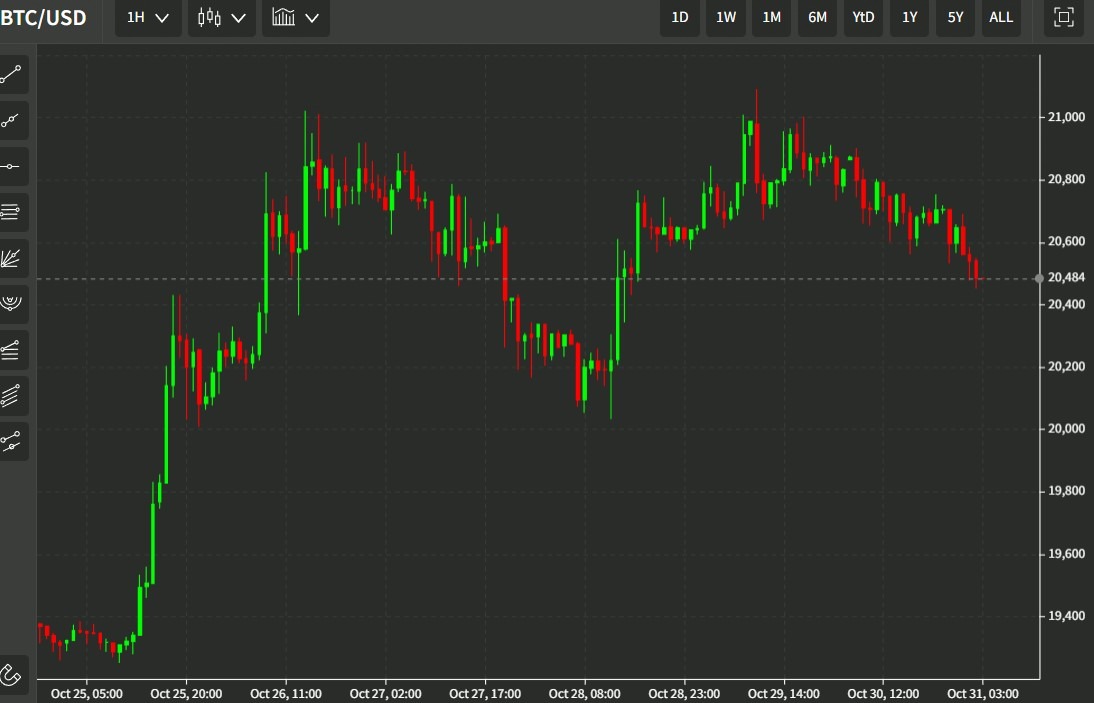Choose the Fibonacci arcs drawing tool

point(13,303)
